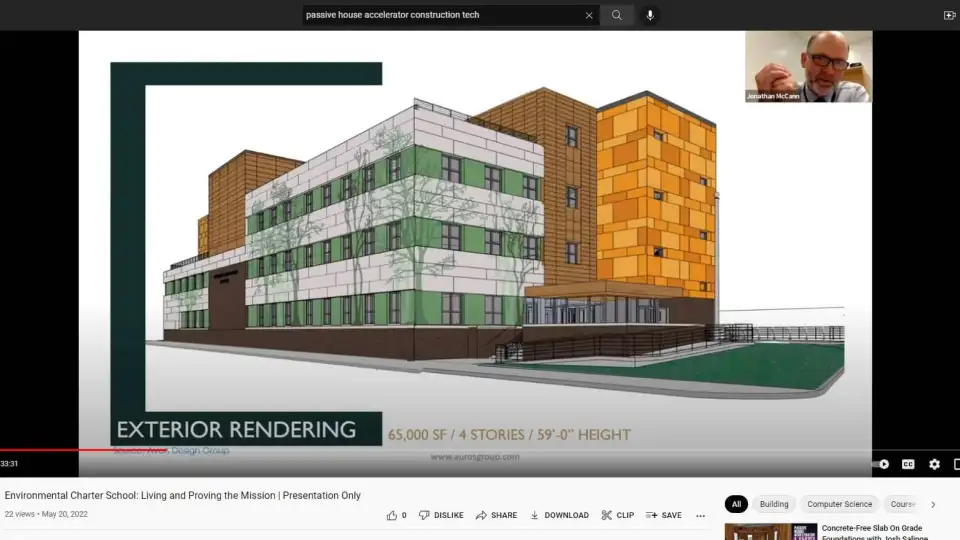Start voice search with microphone
The height and width of the screenshot is (540, 960).
tap(650, 15)
